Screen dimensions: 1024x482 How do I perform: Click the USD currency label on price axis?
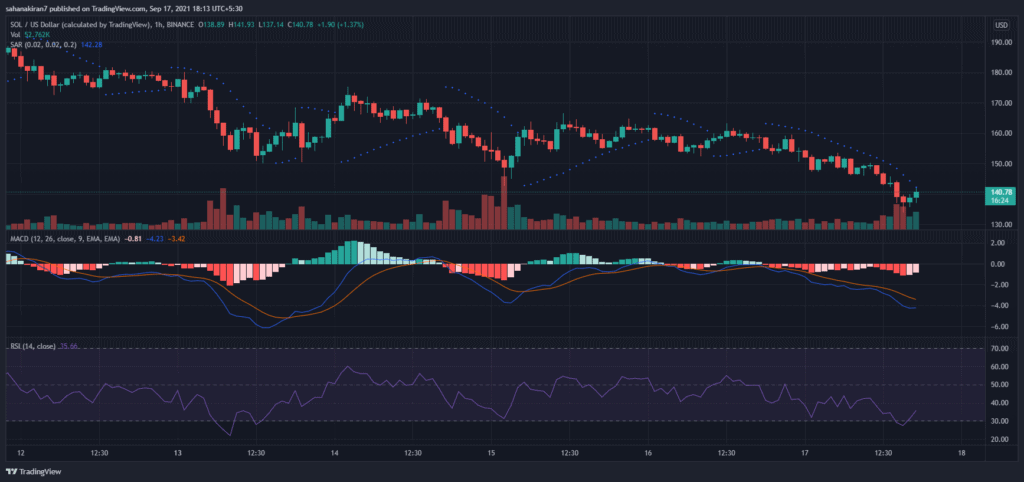(x=1000, y=25)
